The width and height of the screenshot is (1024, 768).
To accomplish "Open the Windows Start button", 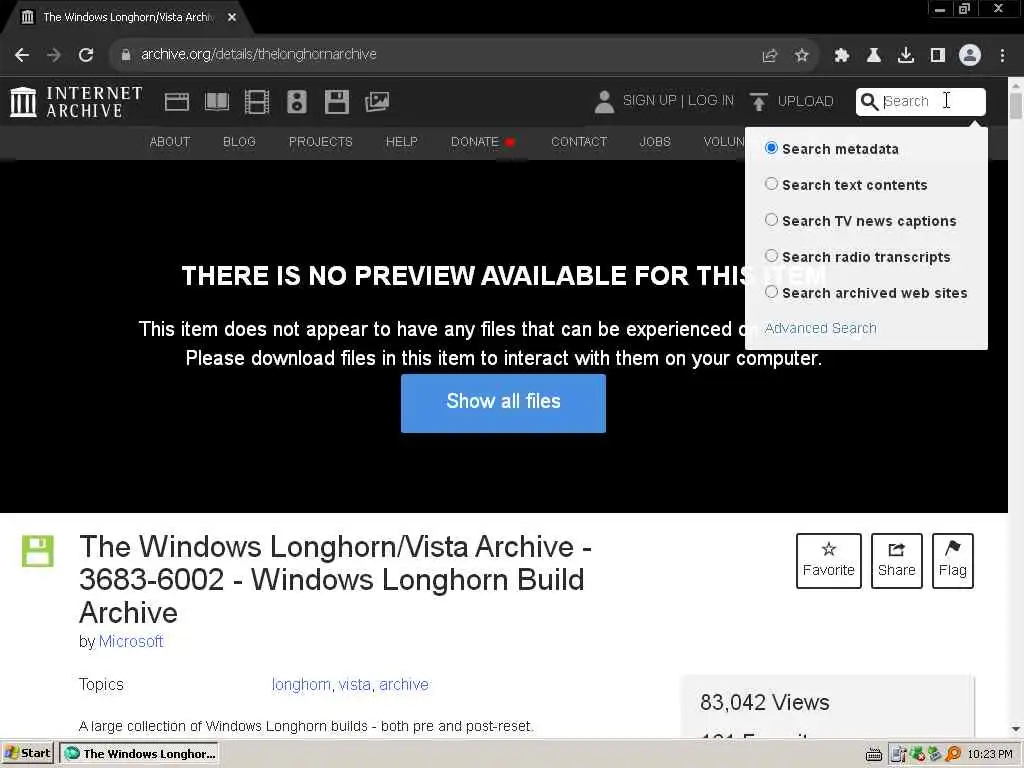I will pos(27,754).
